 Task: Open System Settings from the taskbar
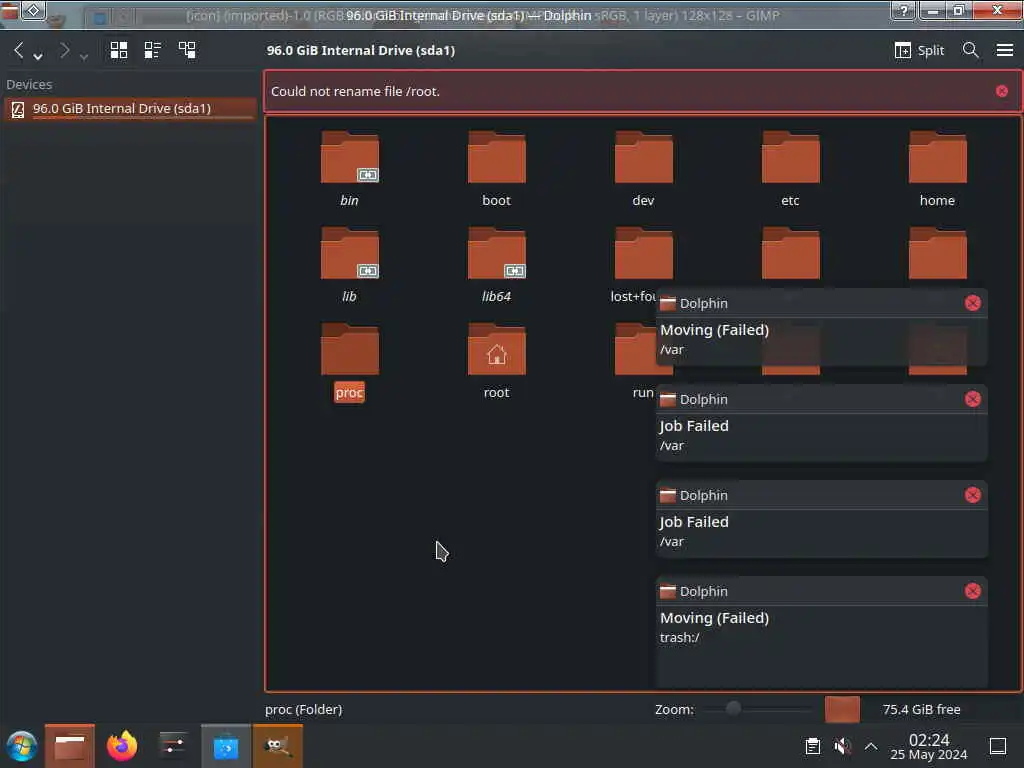tap(174, 746)
